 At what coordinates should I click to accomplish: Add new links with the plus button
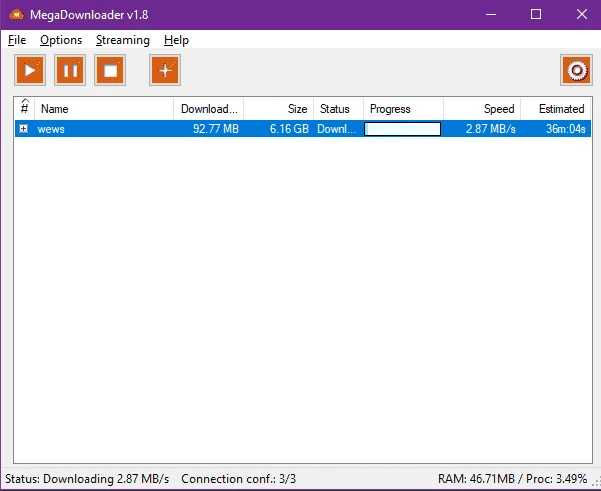click(165, 70)
